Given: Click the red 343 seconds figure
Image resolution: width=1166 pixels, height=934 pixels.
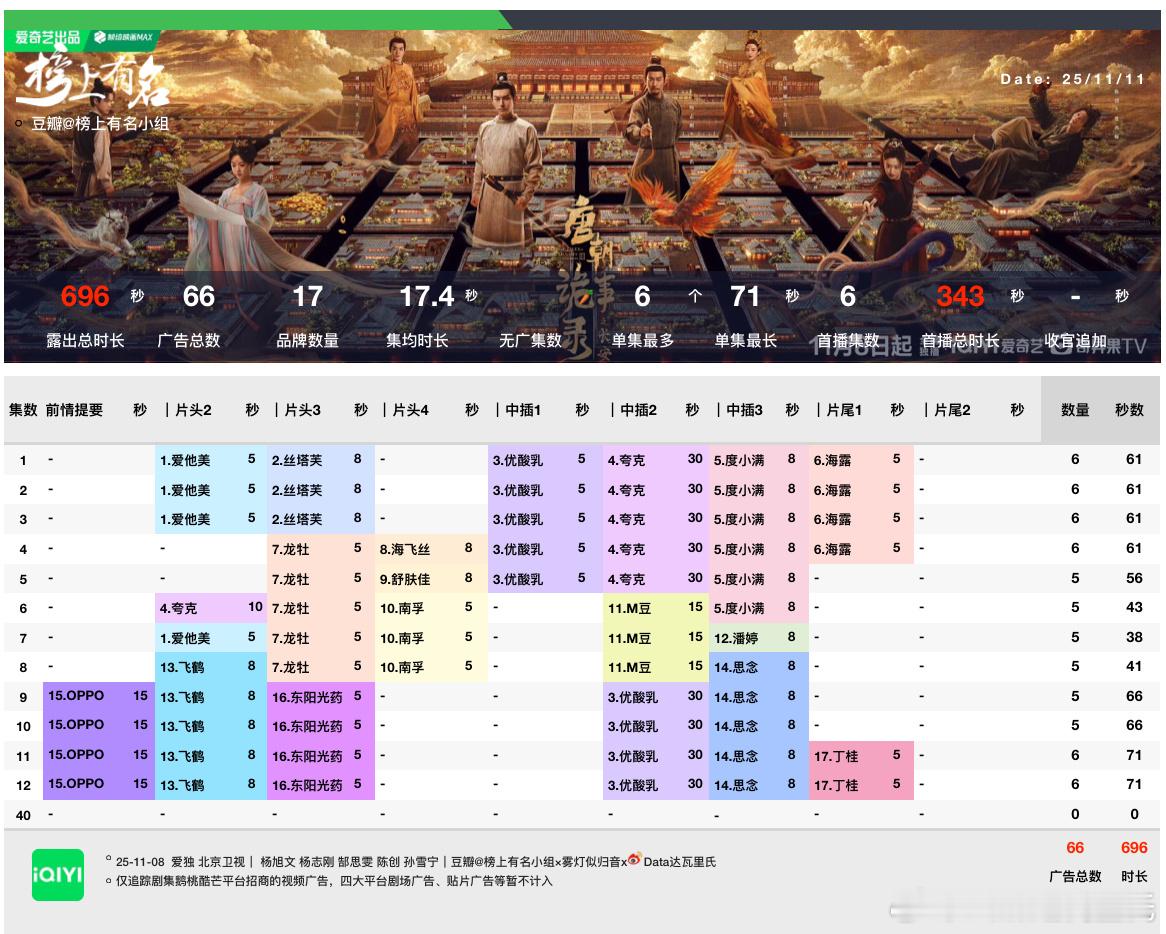Looking at the screenshot, I should [x=960, y=297].
